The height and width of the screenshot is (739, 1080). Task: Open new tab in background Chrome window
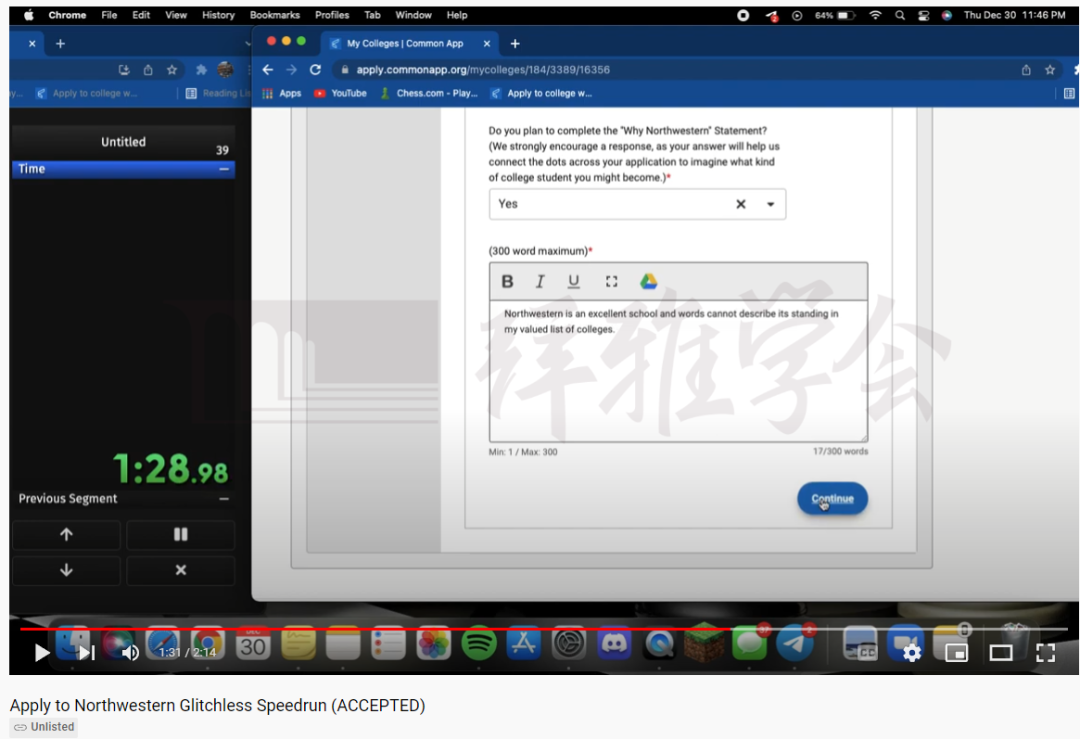click(x=61, y=43)
